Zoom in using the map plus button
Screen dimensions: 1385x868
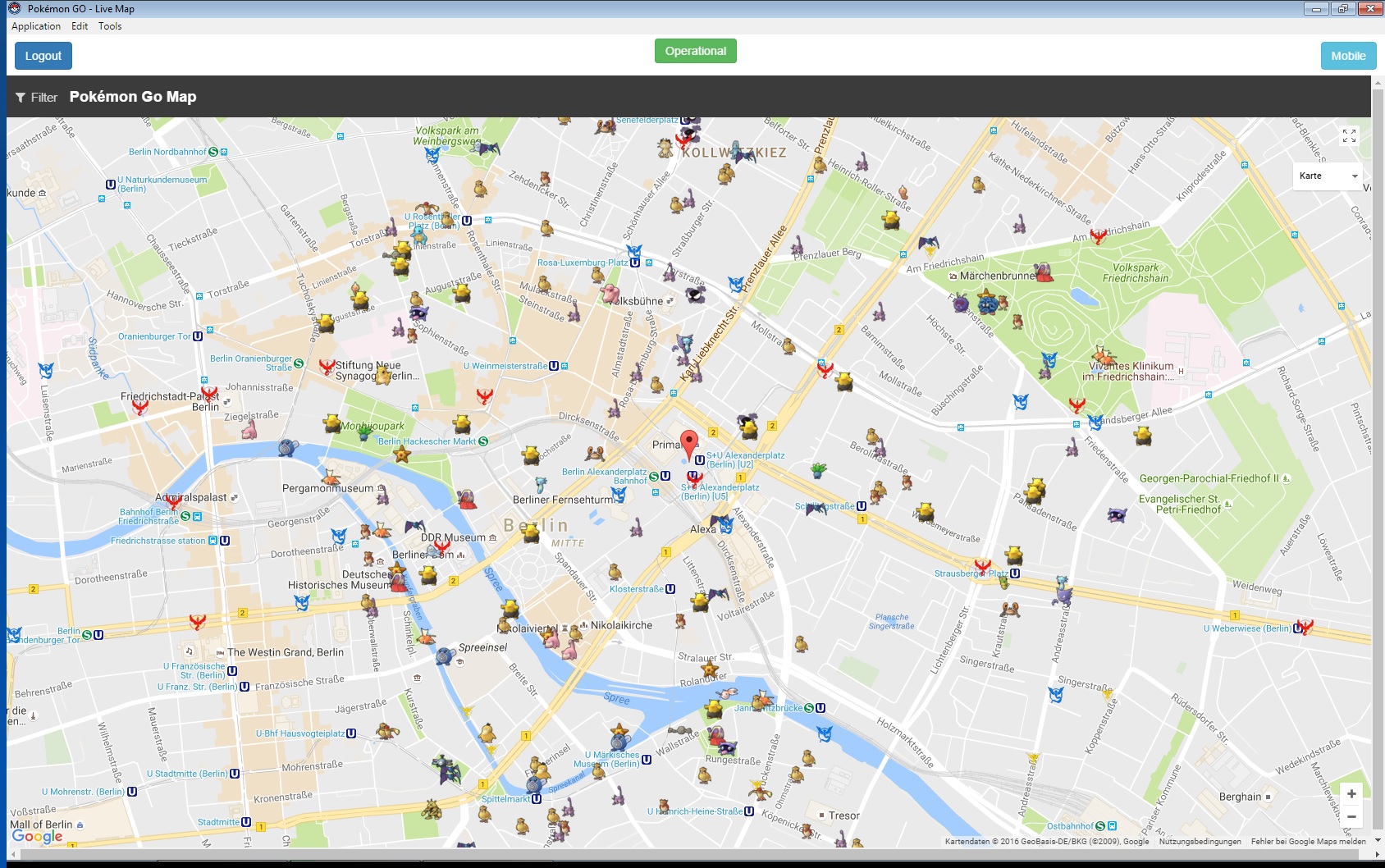pos(1351,794)
